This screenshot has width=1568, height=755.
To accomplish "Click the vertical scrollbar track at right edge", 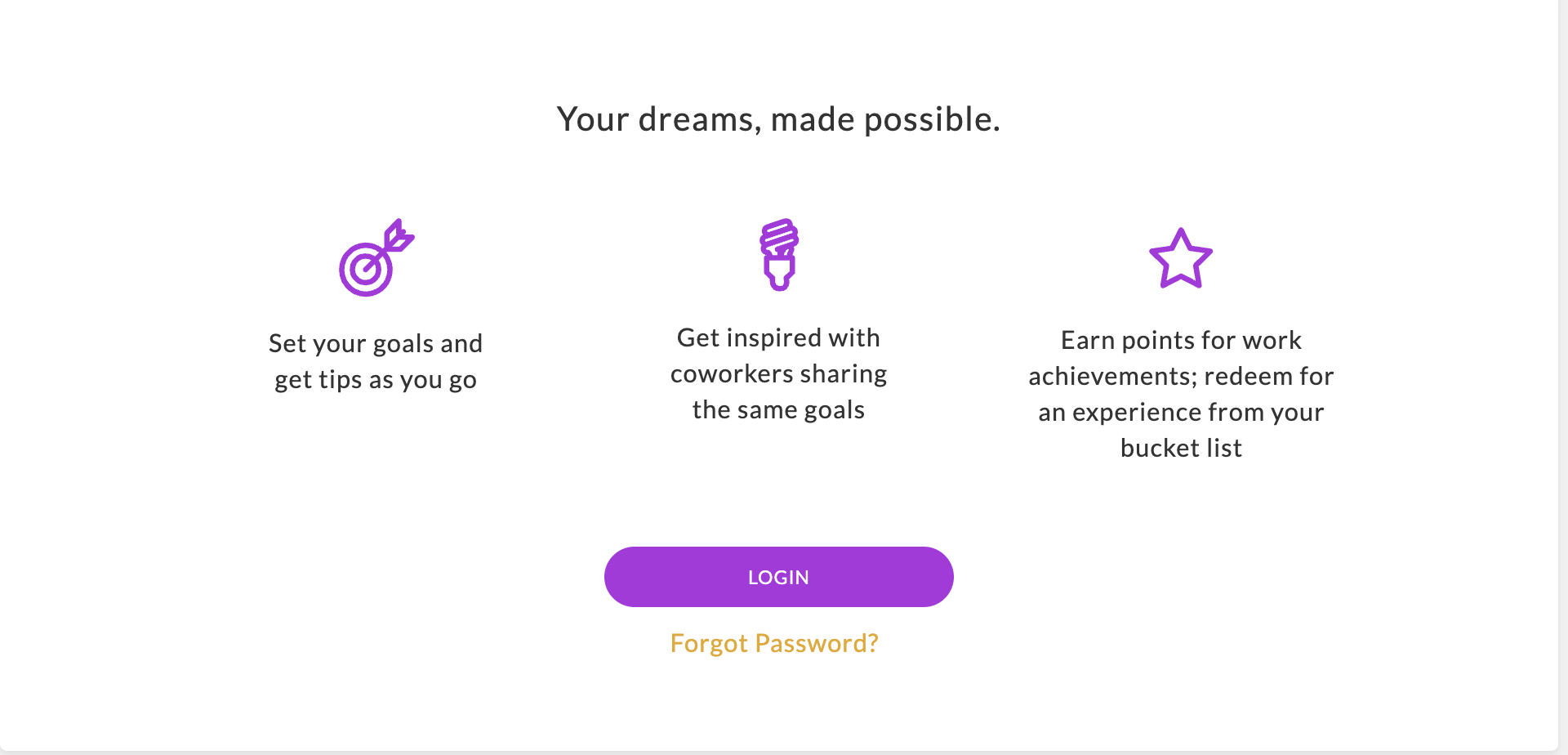I will tap(1562, 376).
